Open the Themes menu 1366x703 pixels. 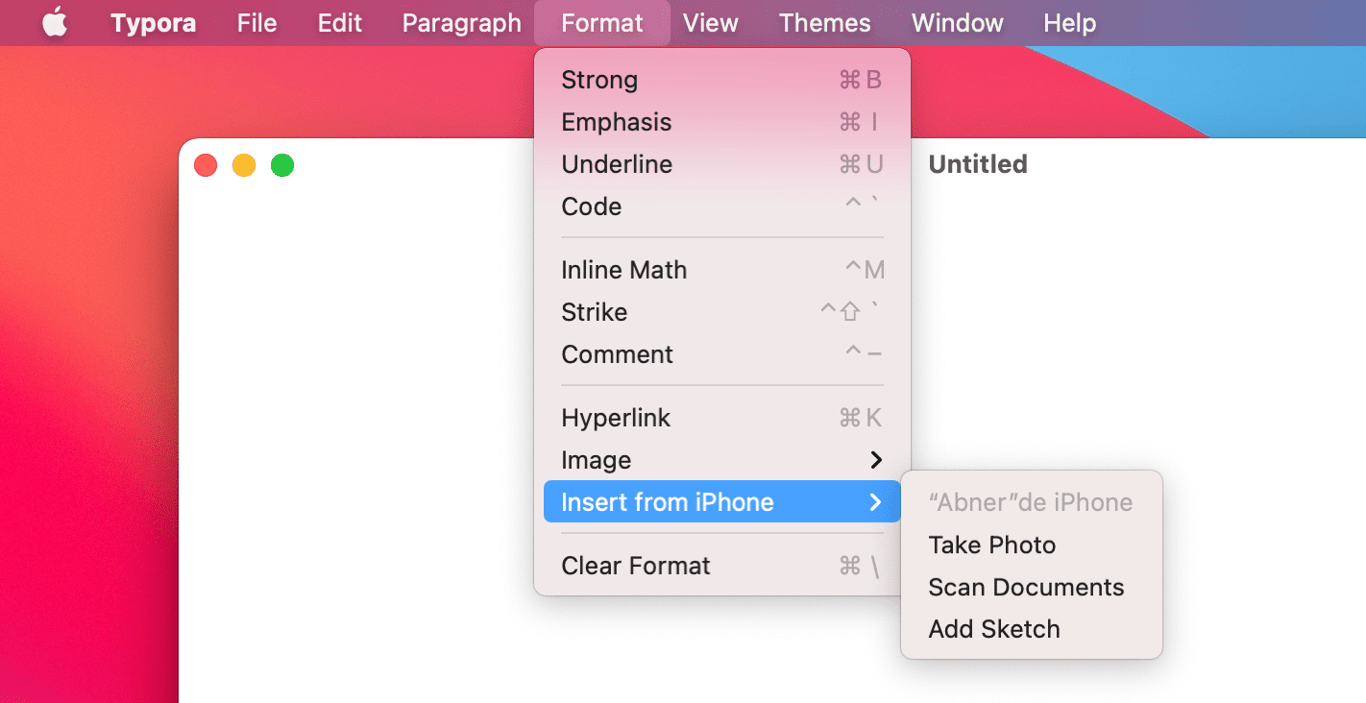point(824,23)
